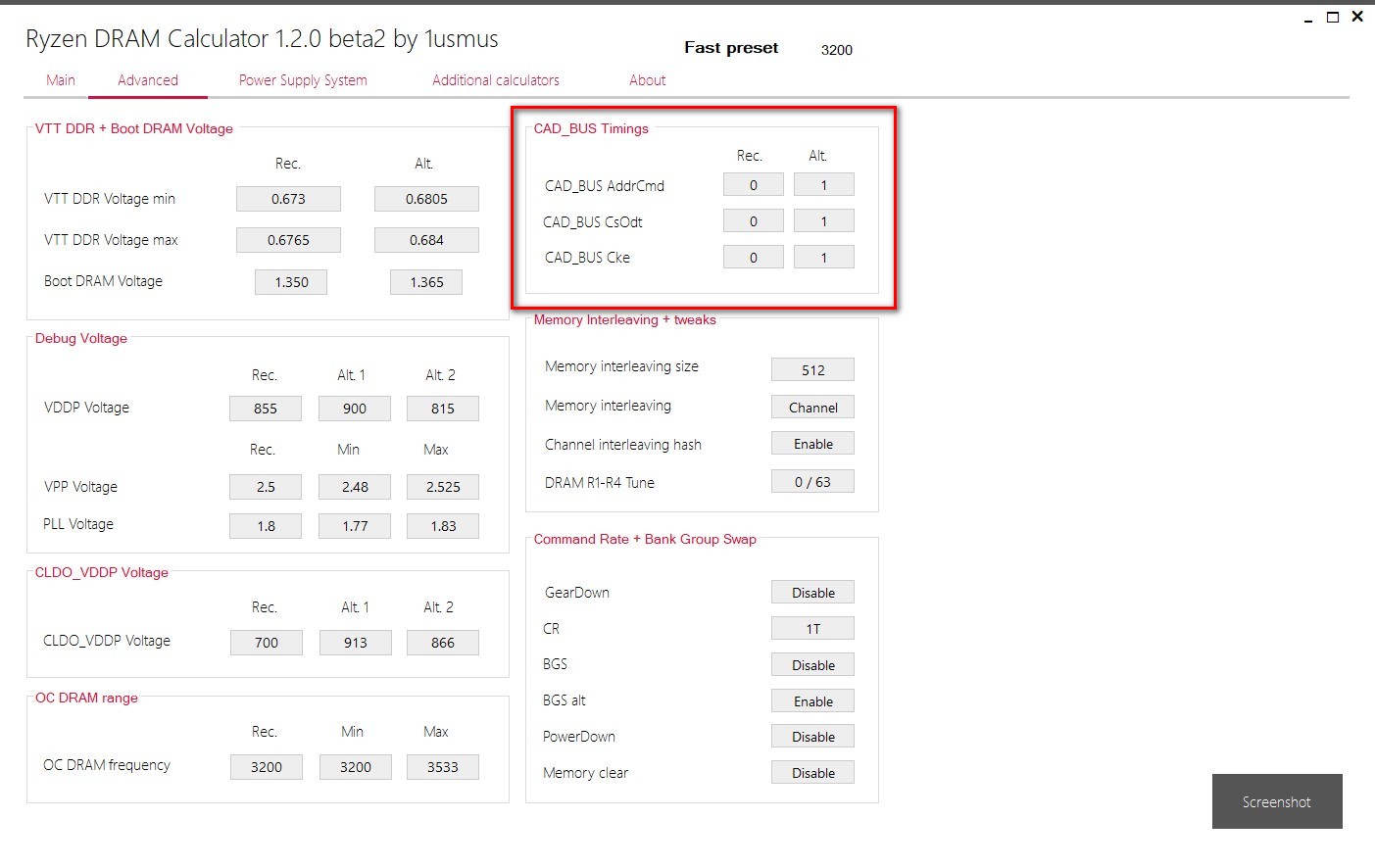The image size is (1375, 868).
Task: Click OC DRAM frequency Min field
Action: coord(356,767)
